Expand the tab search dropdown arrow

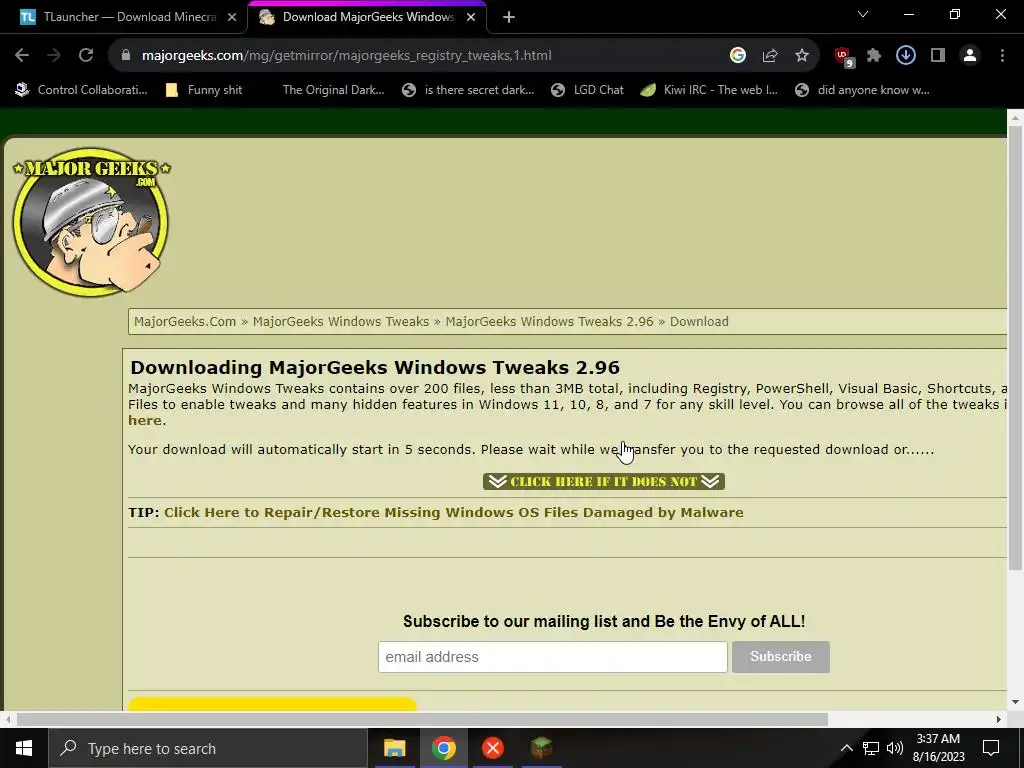[863, 14]
